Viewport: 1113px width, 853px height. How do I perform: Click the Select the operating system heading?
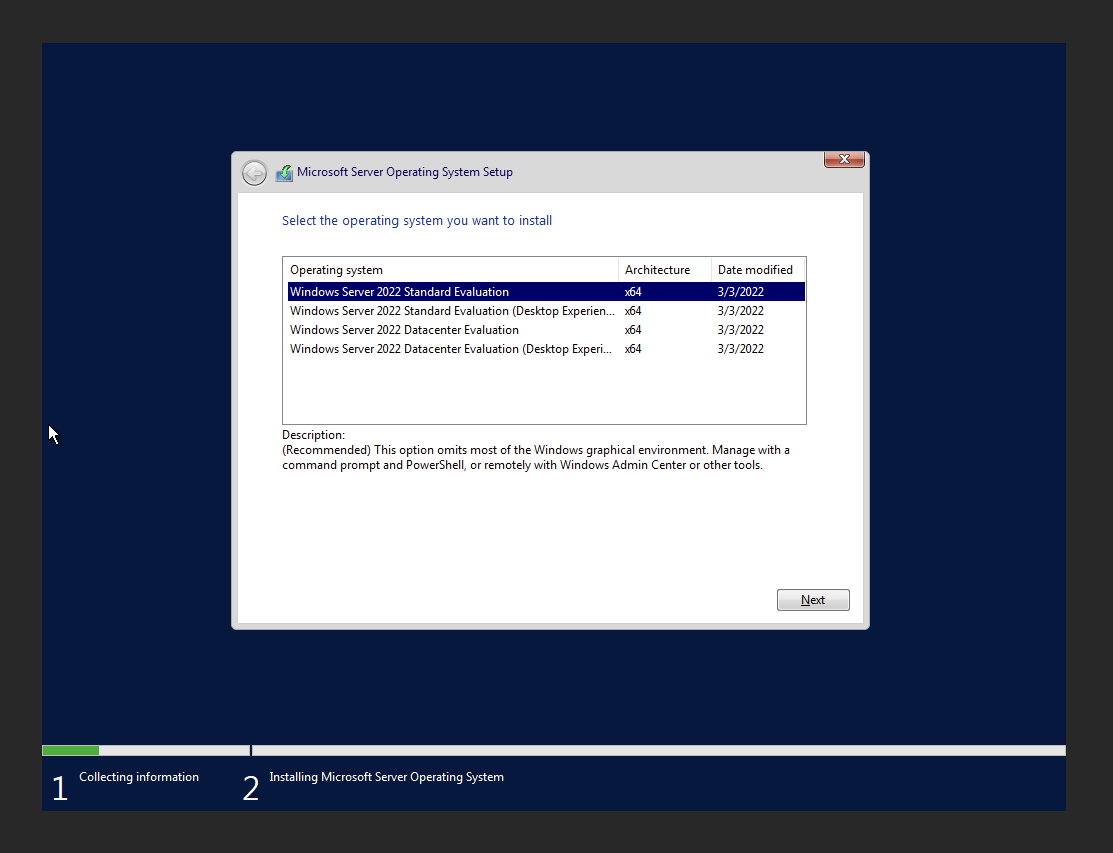tap(417, 221)
